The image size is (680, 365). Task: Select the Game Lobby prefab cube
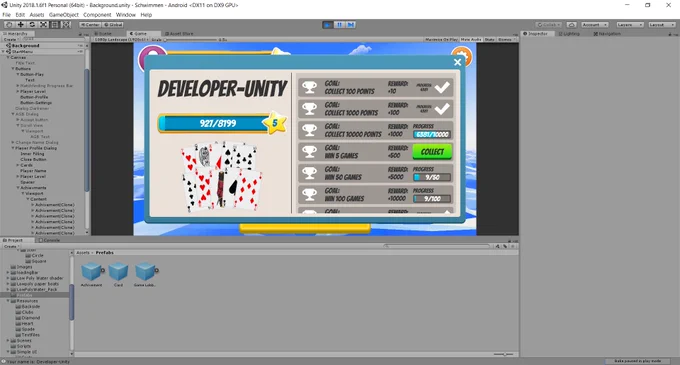coord(145,271)
